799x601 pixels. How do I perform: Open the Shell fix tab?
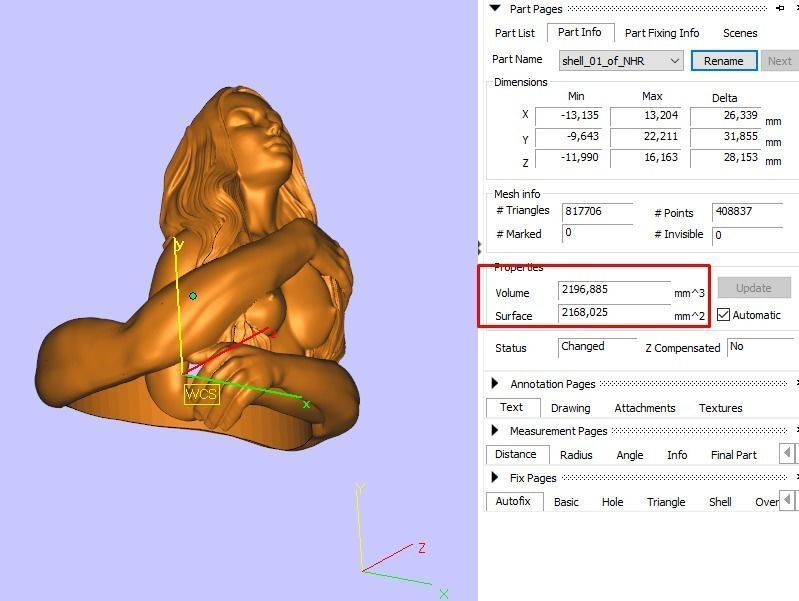click(721, 502)
